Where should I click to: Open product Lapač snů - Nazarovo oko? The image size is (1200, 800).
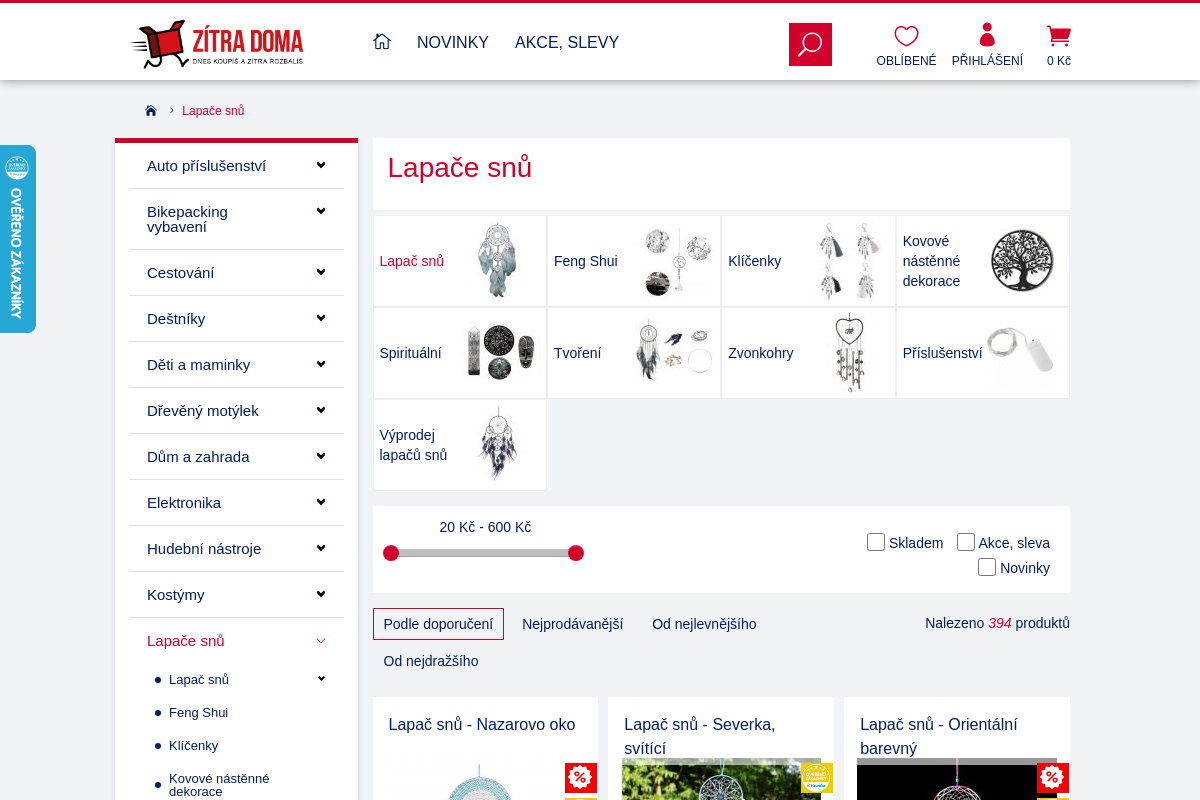[482, 724]
